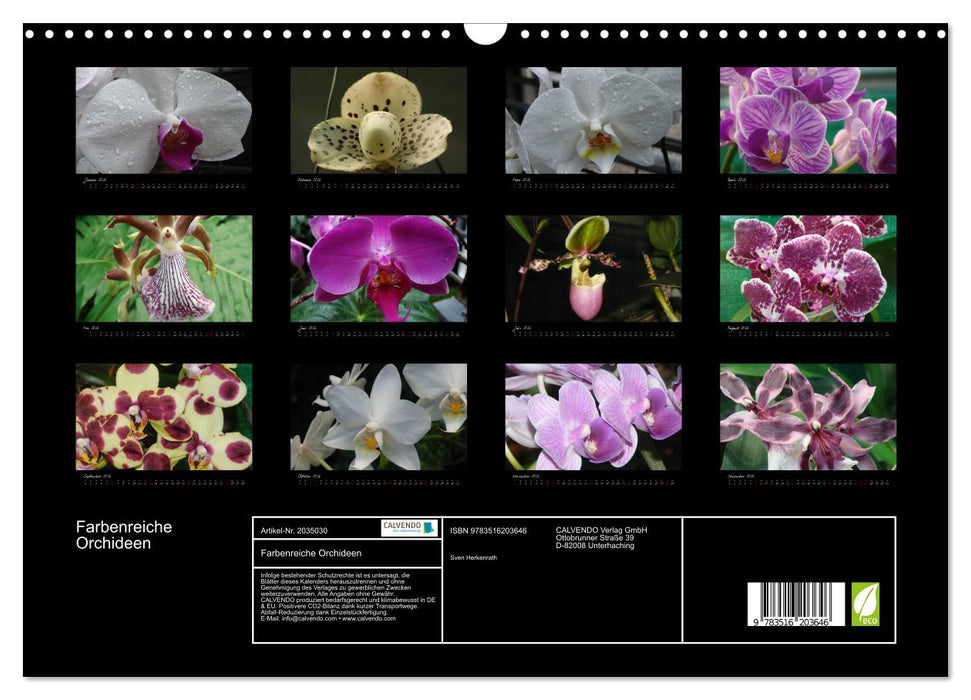Open the September yellow and maroon orchids
The height and width of the screenshot is (700, 971).
click(x=164, y=416)
